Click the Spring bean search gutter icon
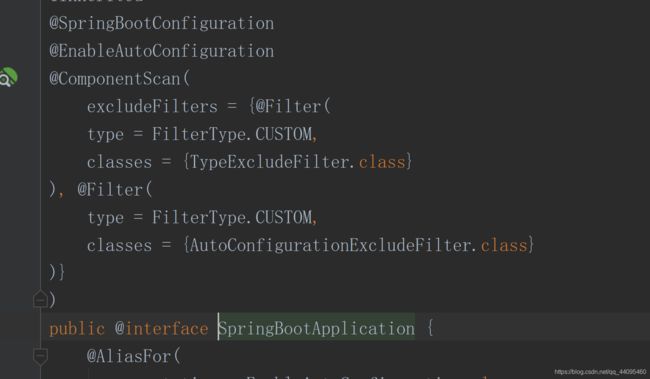The image size is (650, 379). pos(8,77)
